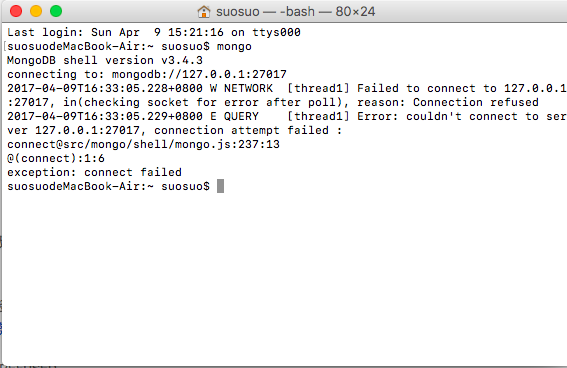This screenshot has width=567, height=368.
Task: Place cursor at the gray block cursor
Action: (220, 186)
